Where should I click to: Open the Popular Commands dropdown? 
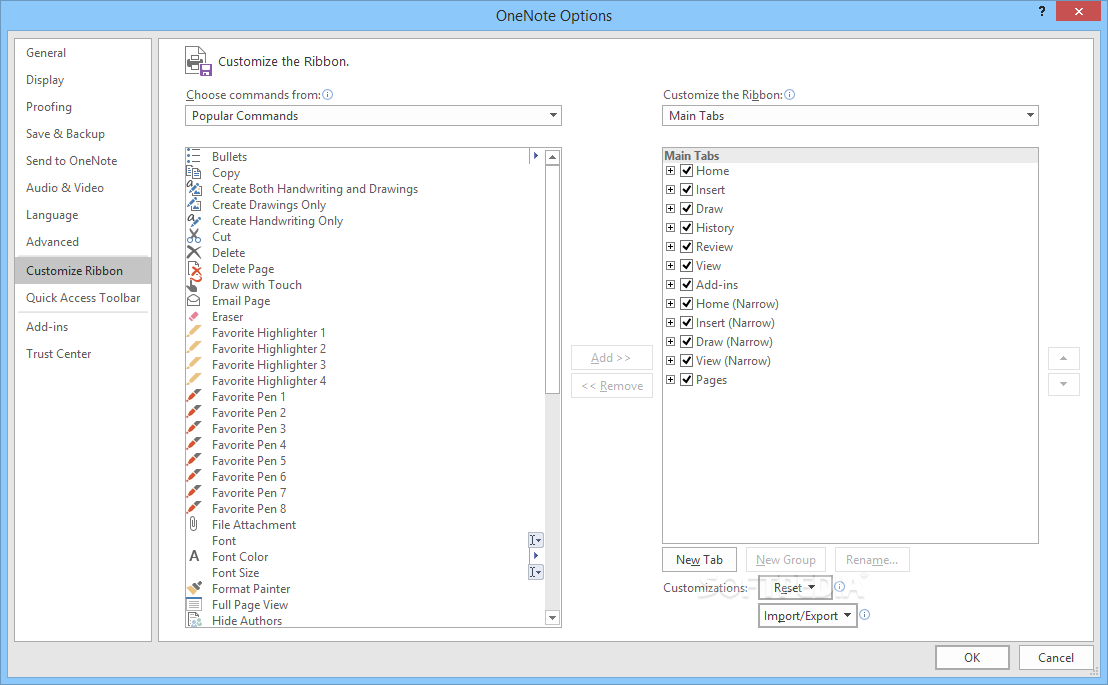(373, 116)
